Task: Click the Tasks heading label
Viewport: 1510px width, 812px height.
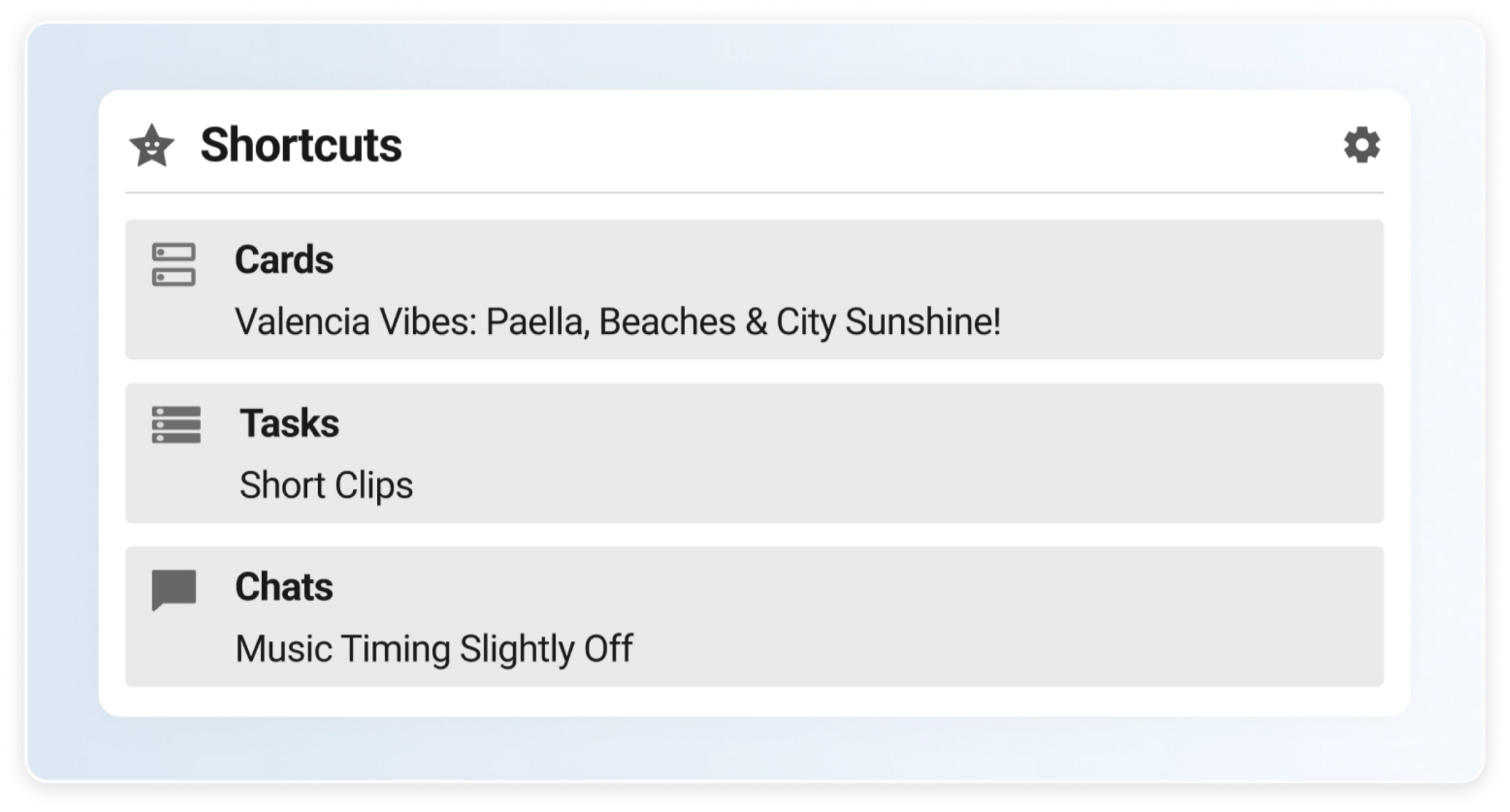Action: (x=289, y=423)
